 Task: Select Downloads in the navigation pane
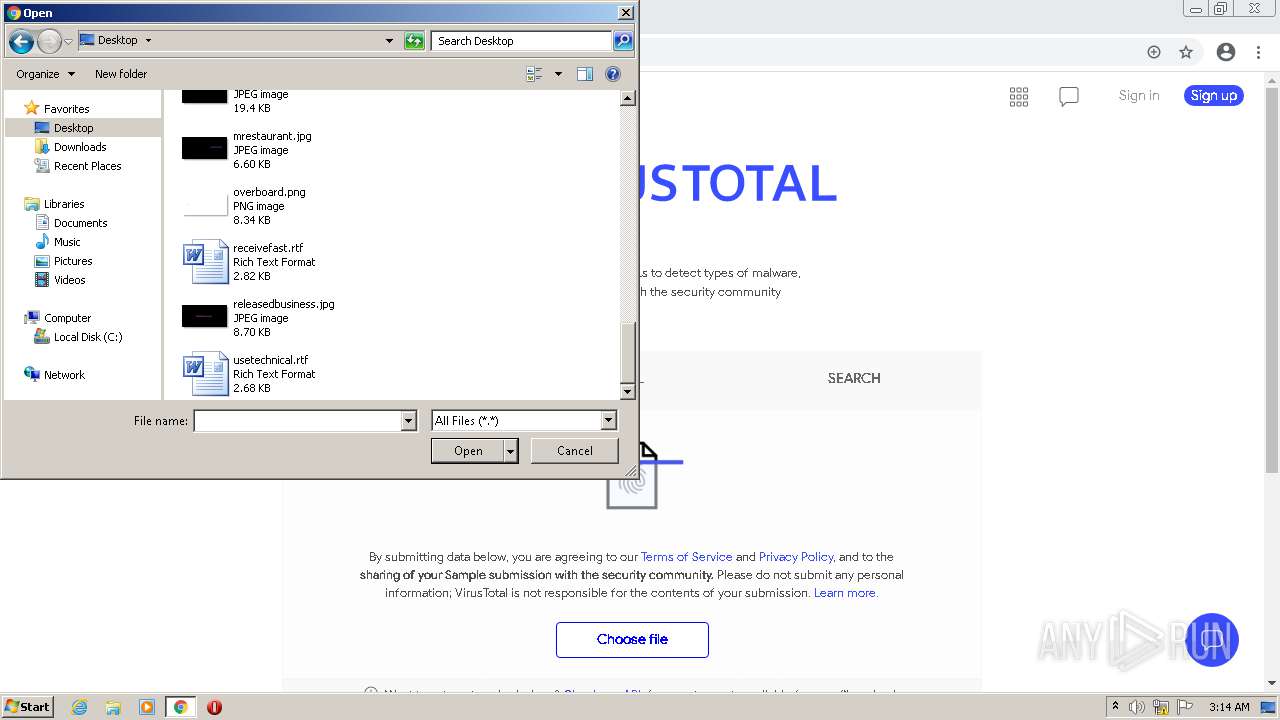click(x=80, y=147)
